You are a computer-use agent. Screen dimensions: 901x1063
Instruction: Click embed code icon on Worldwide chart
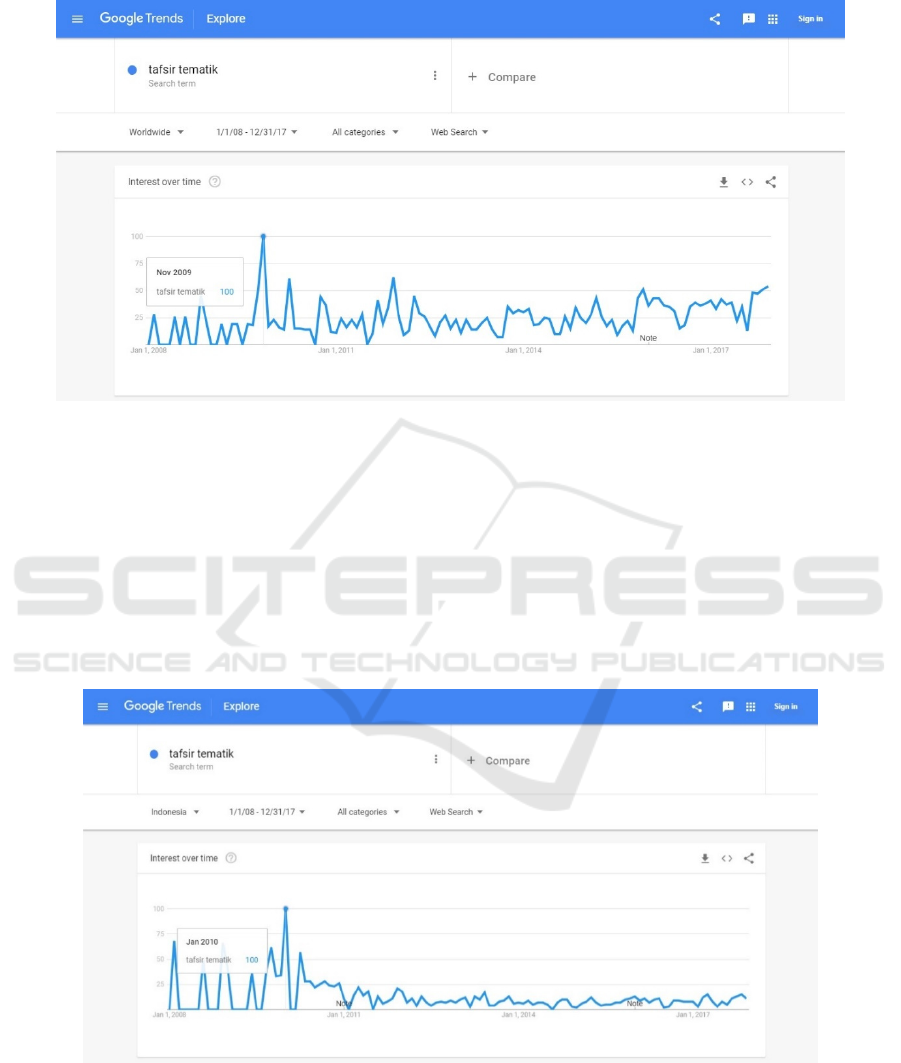tap(747, 182)
